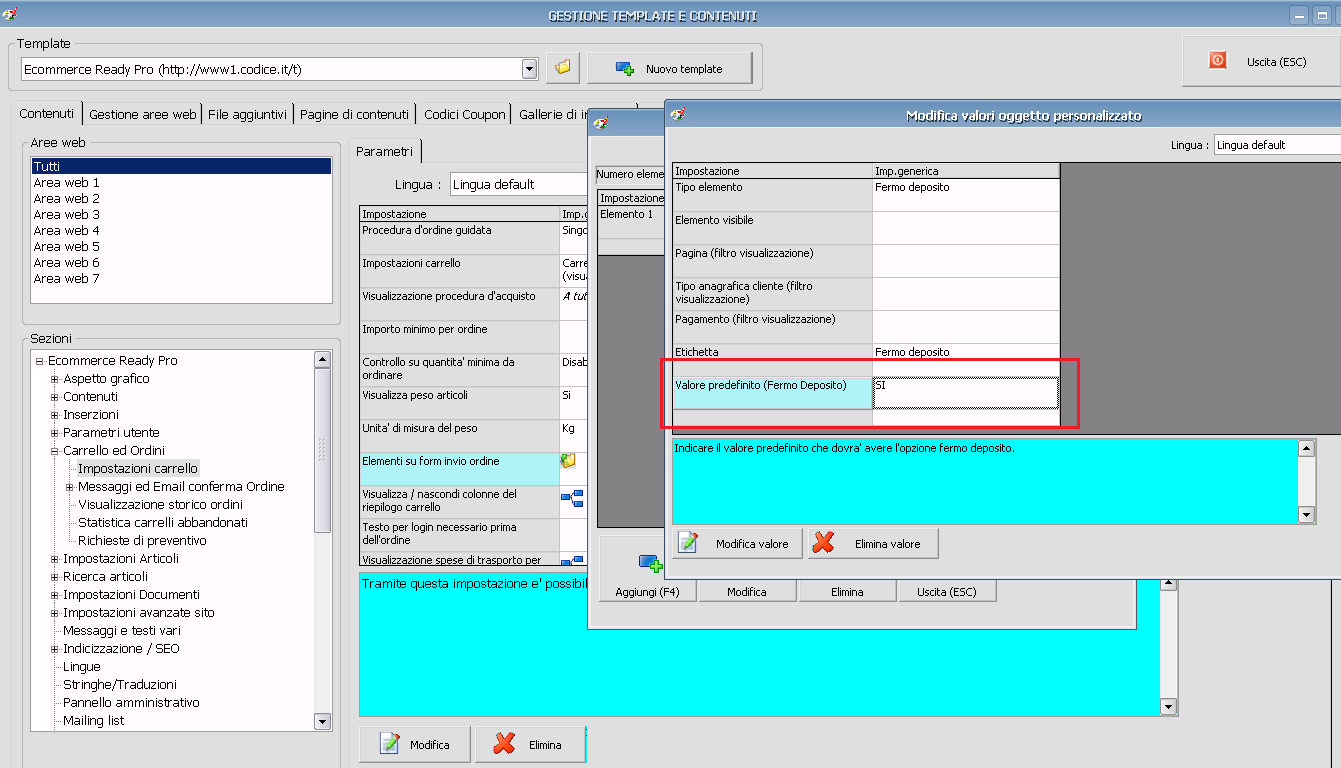Click the Valore predefinito (Fermo Deposito) value field

965,392
